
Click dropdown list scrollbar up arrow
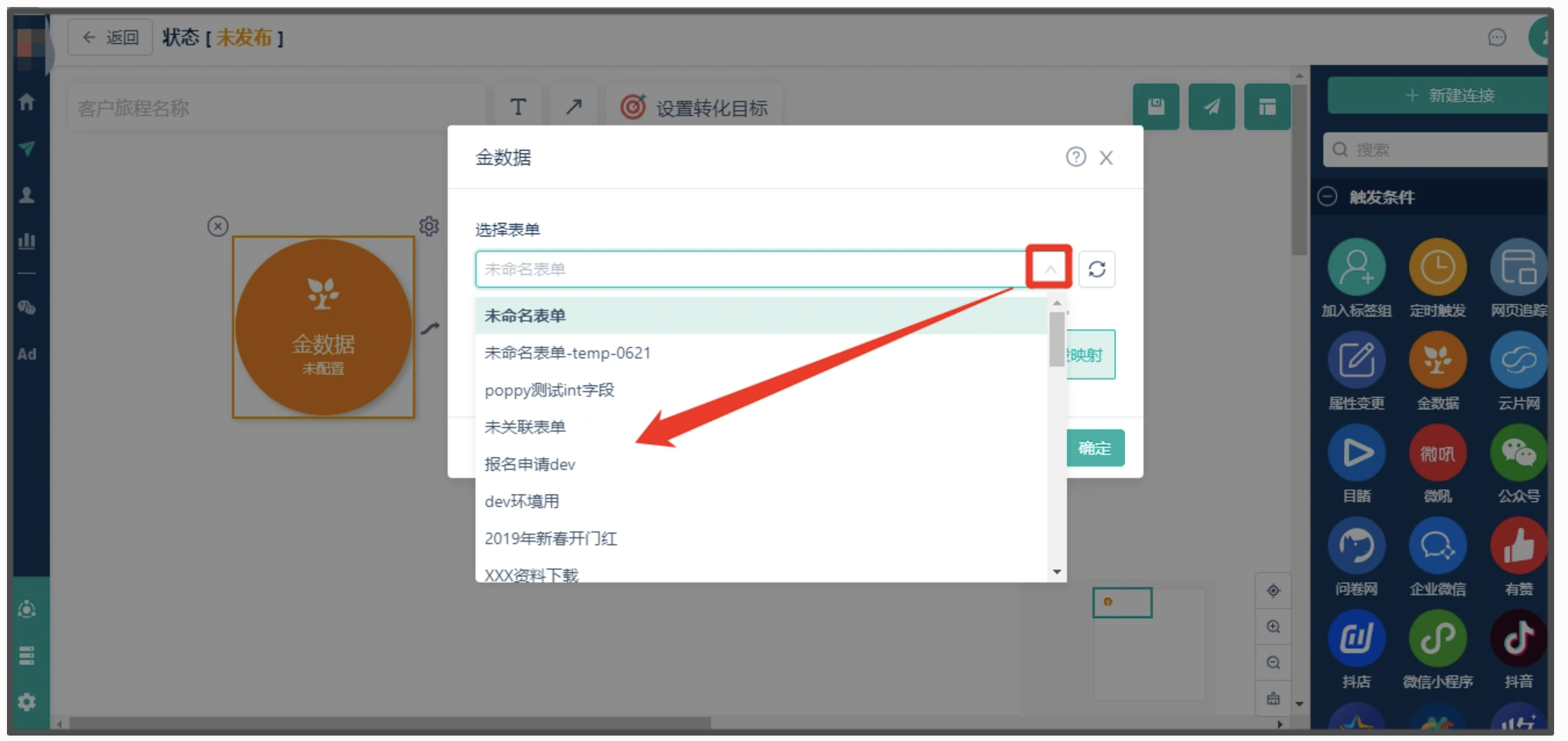coord(1057,303)
